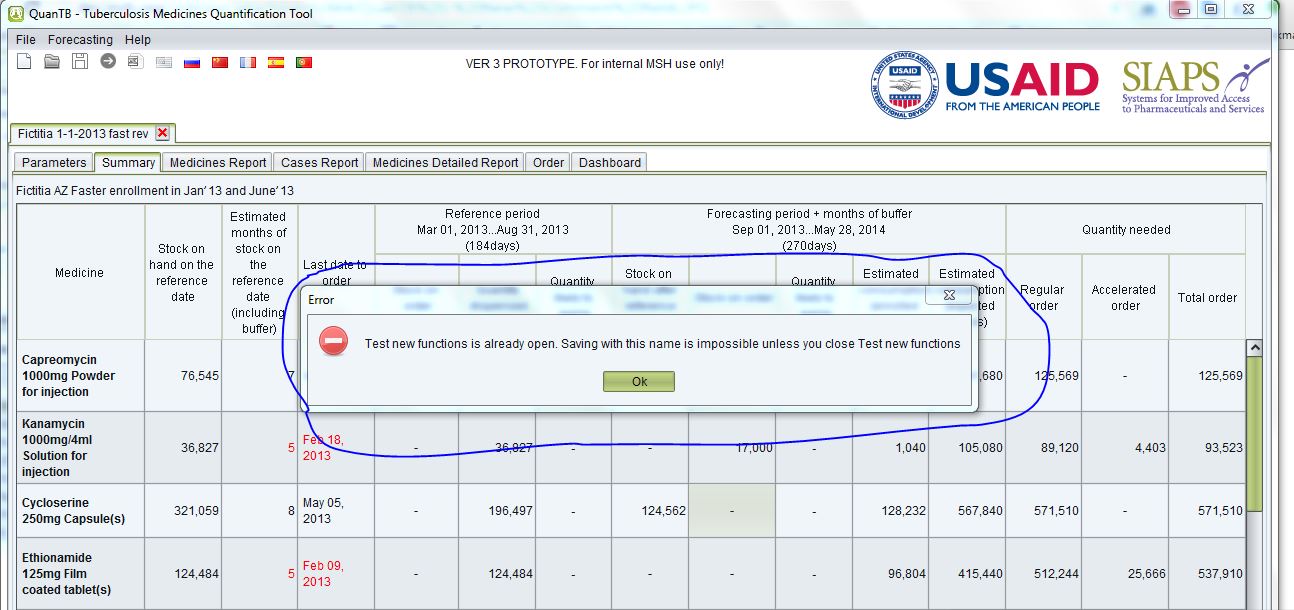Click the Accelerated order column header

[x=1125, y=297]
